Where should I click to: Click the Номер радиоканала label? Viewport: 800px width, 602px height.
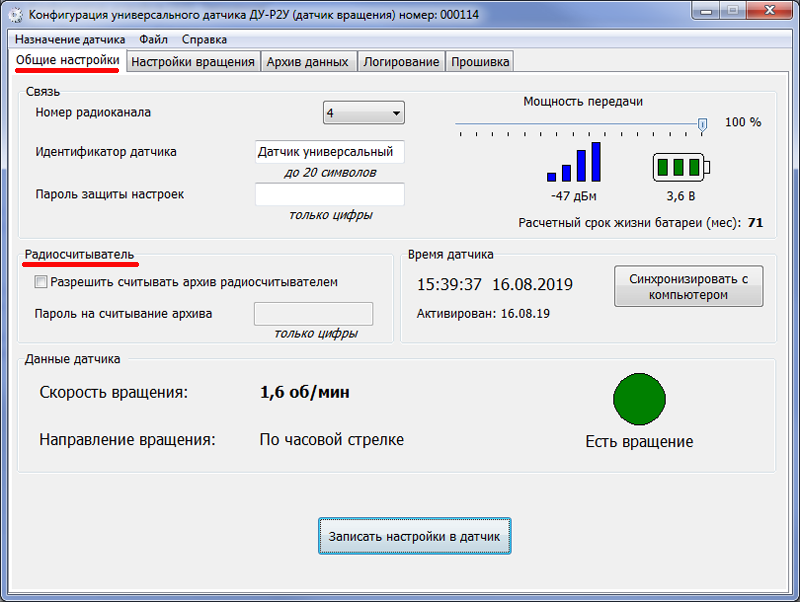pyautogui.click(x=93, y=112)
